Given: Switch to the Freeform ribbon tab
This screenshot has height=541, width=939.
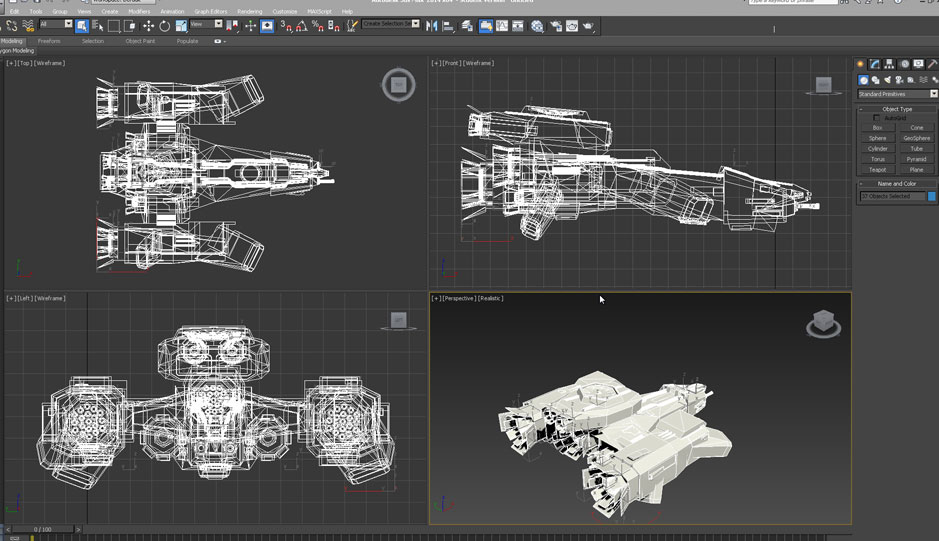Looking at the screenshot, I should 49,41.
